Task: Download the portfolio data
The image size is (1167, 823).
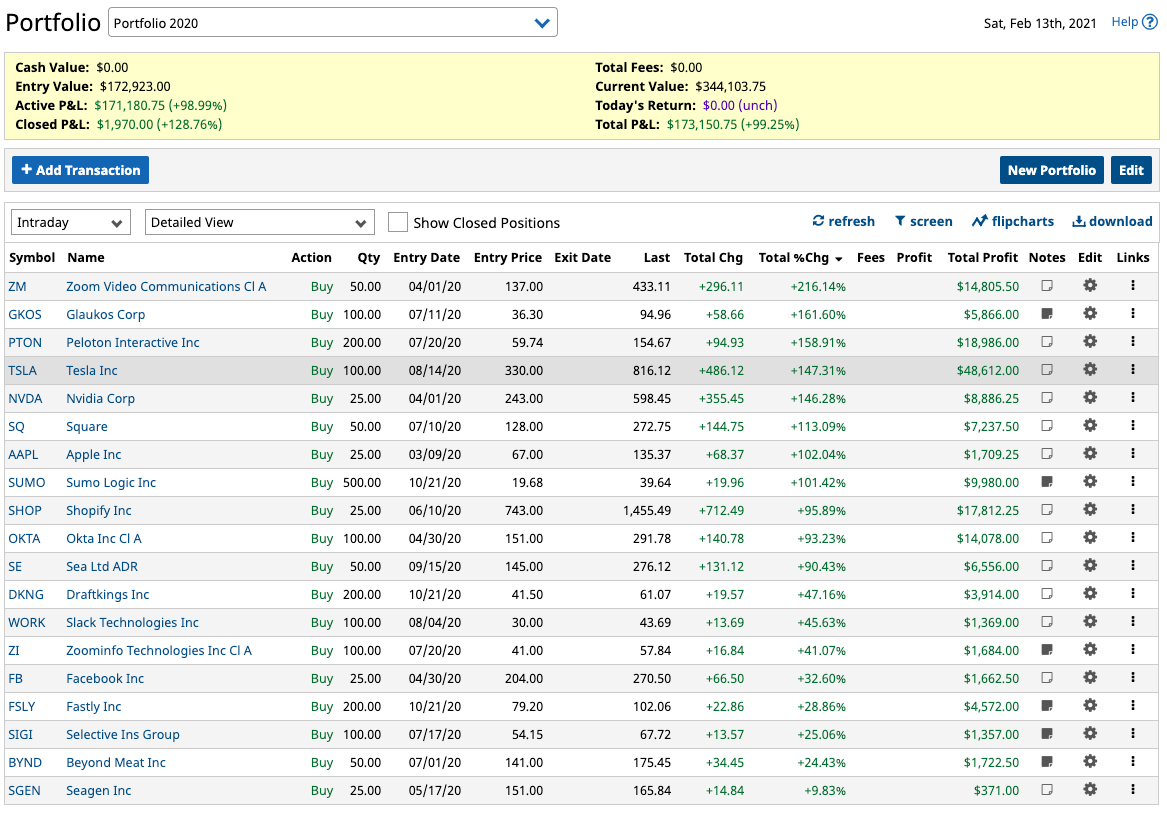Action: 1112,221
